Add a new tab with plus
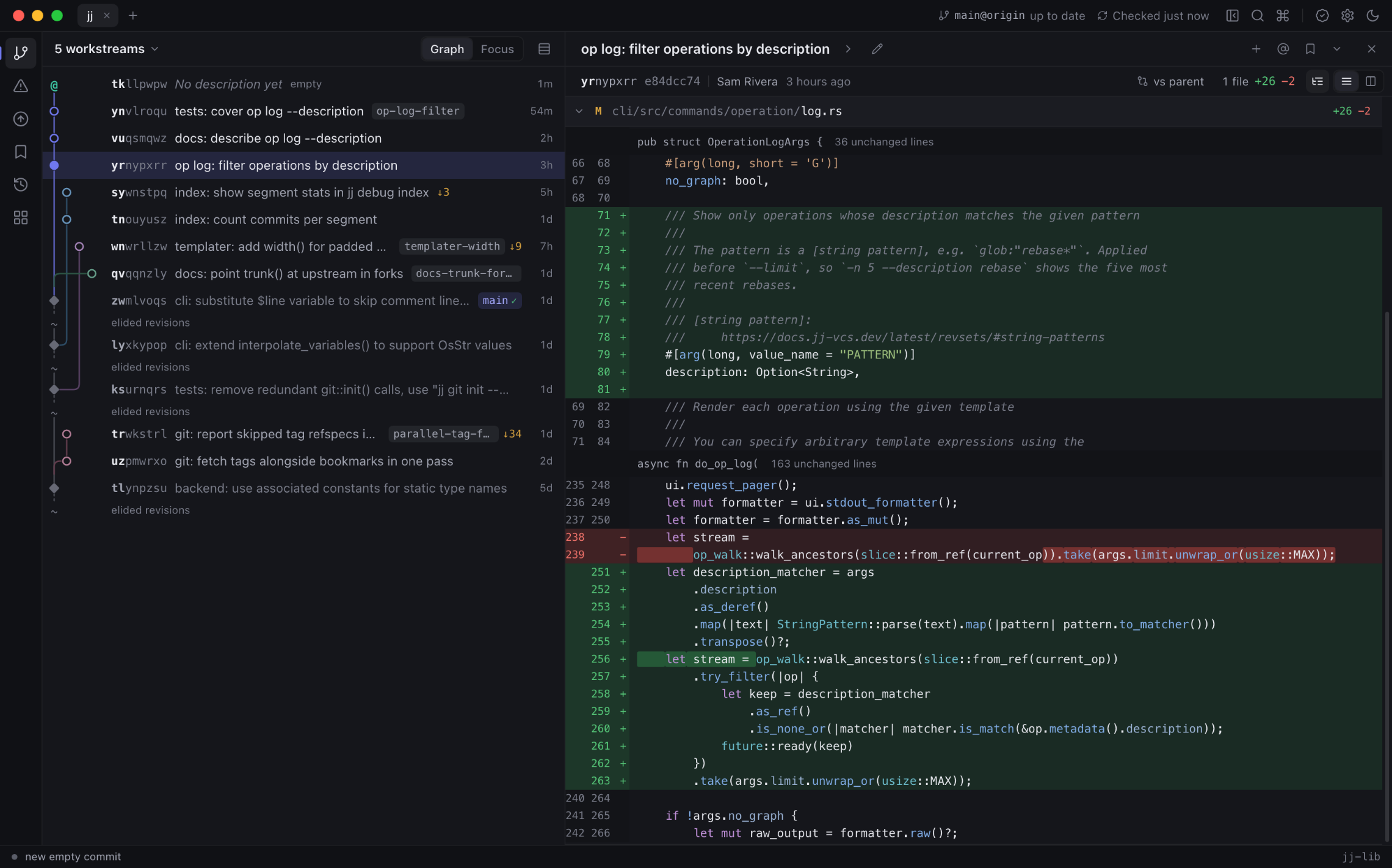This screenshot has width=1392, height=868. (x=132, y=16)
